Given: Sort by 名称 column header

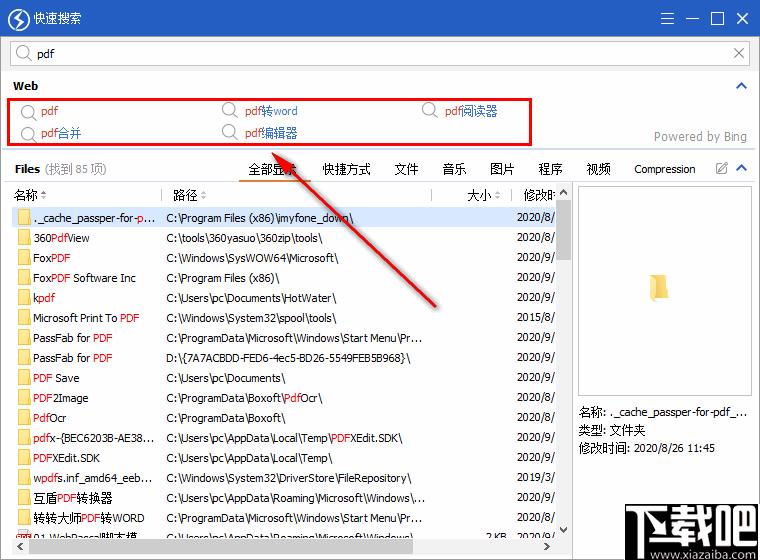Looking at the screenshot, I should 30,195.
